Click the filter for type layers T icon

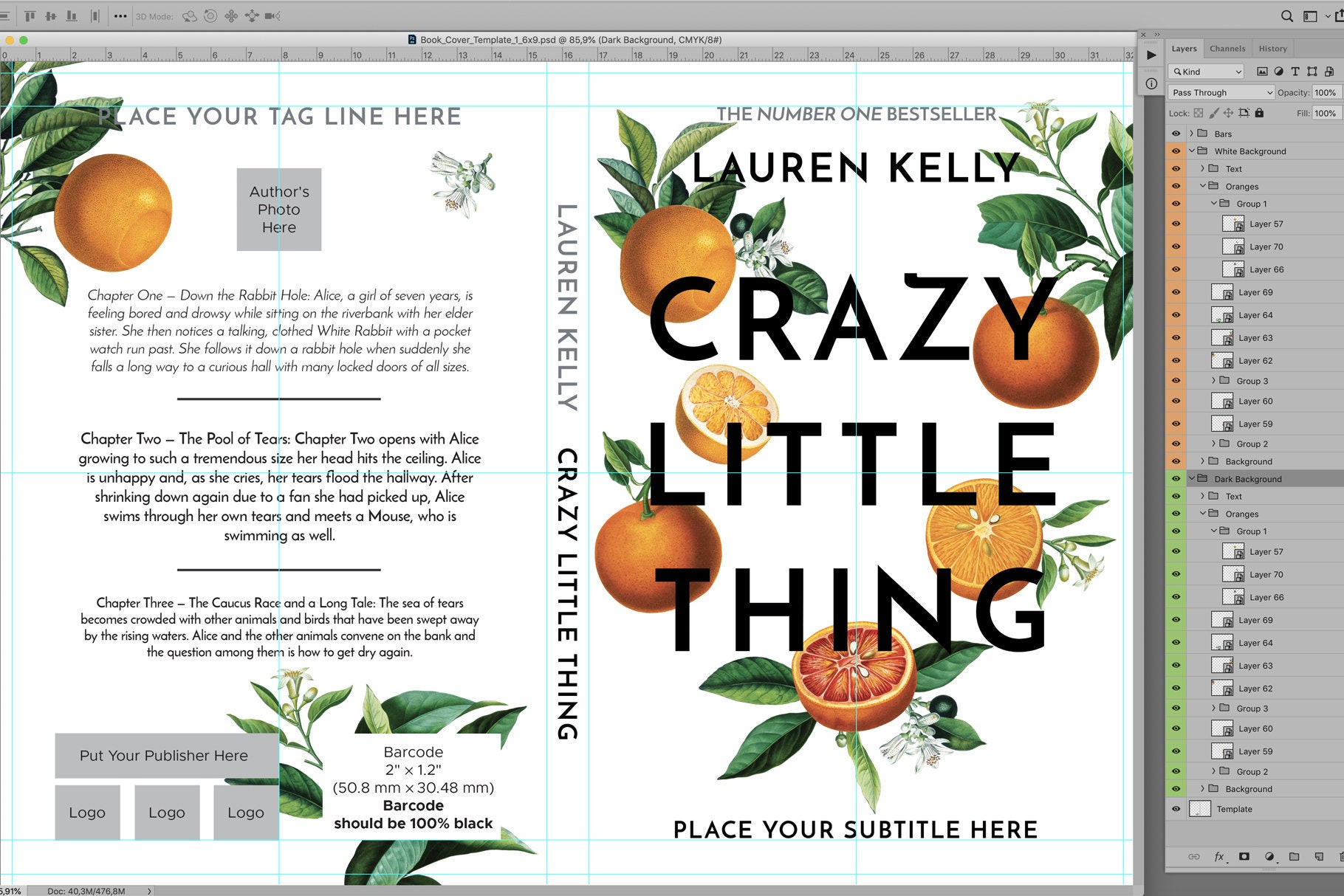pyautogui.click(x=1295, y=72)
